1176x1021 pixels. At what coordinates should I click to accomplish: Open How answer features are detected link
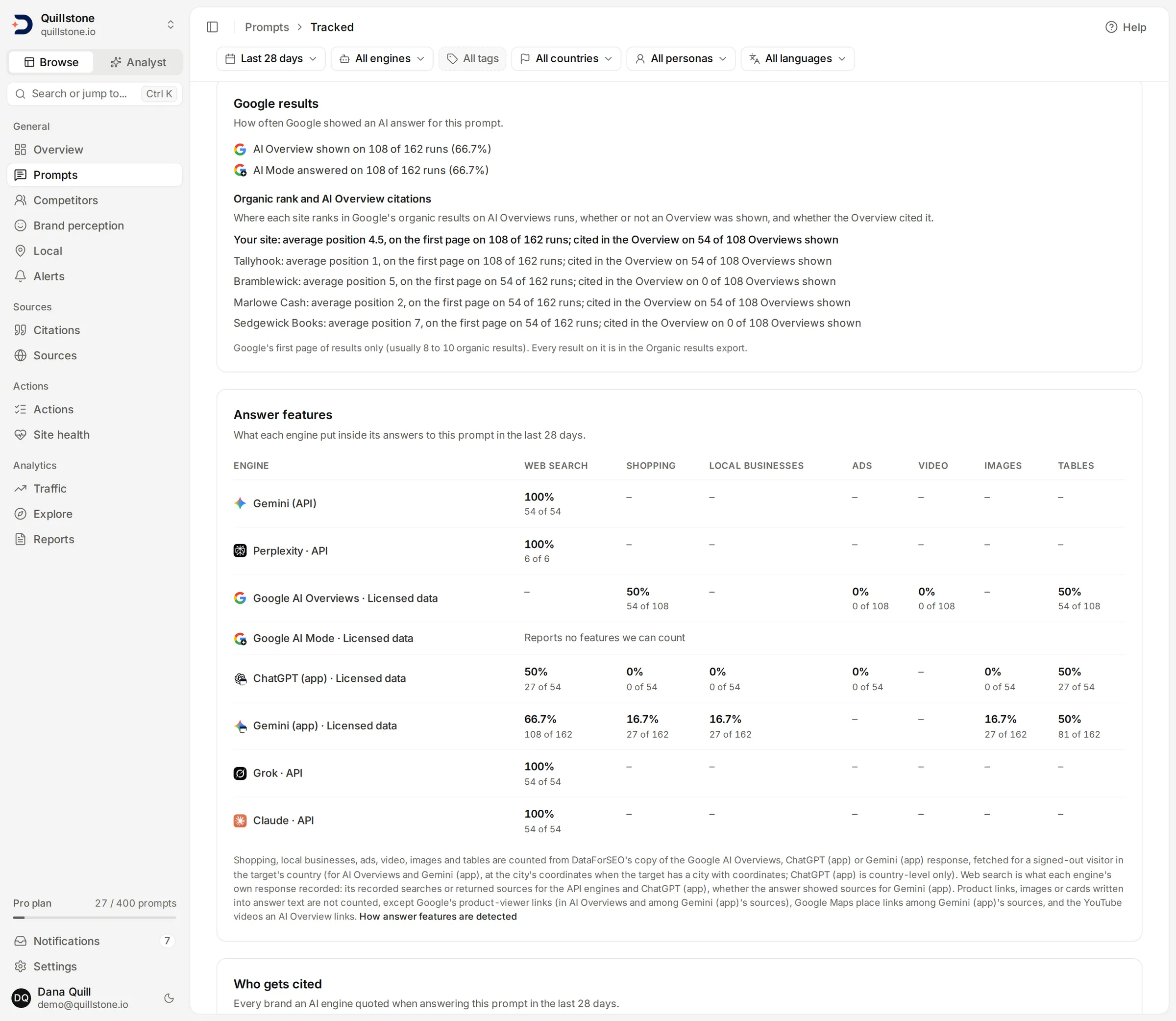pyautogui.click(x=438, y=916)
